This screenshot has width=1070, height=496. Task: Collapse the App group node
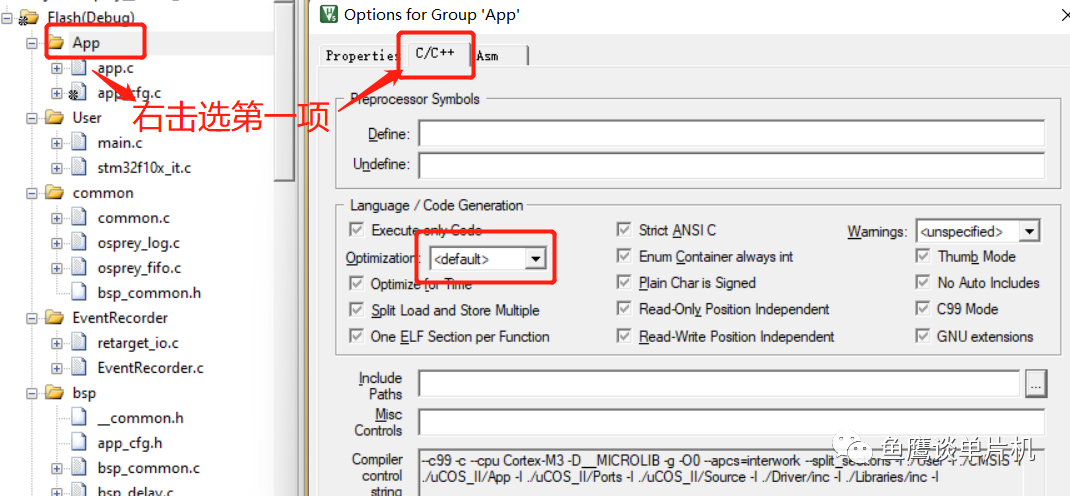[x=31, y=43]
